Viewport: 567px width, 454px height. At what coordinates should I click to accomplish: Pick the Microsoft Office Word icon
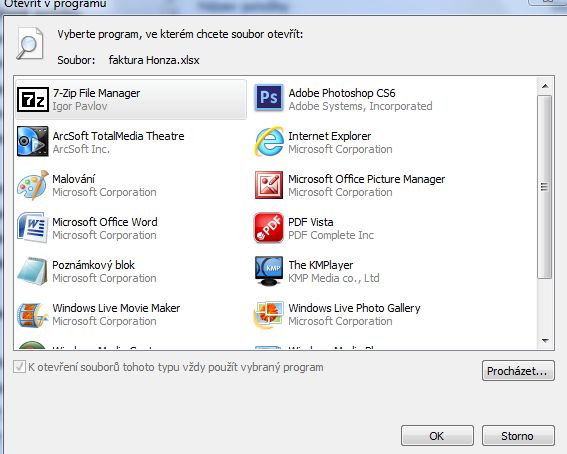tap(33, 227)
